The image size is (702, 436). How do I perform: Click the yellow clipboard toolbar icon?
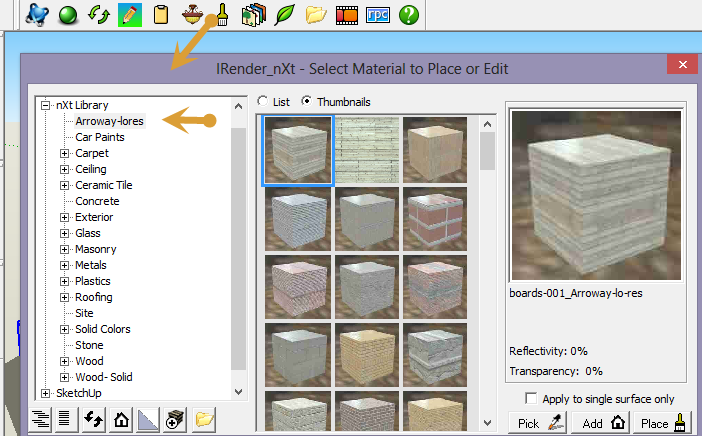(x=161, y=14)
